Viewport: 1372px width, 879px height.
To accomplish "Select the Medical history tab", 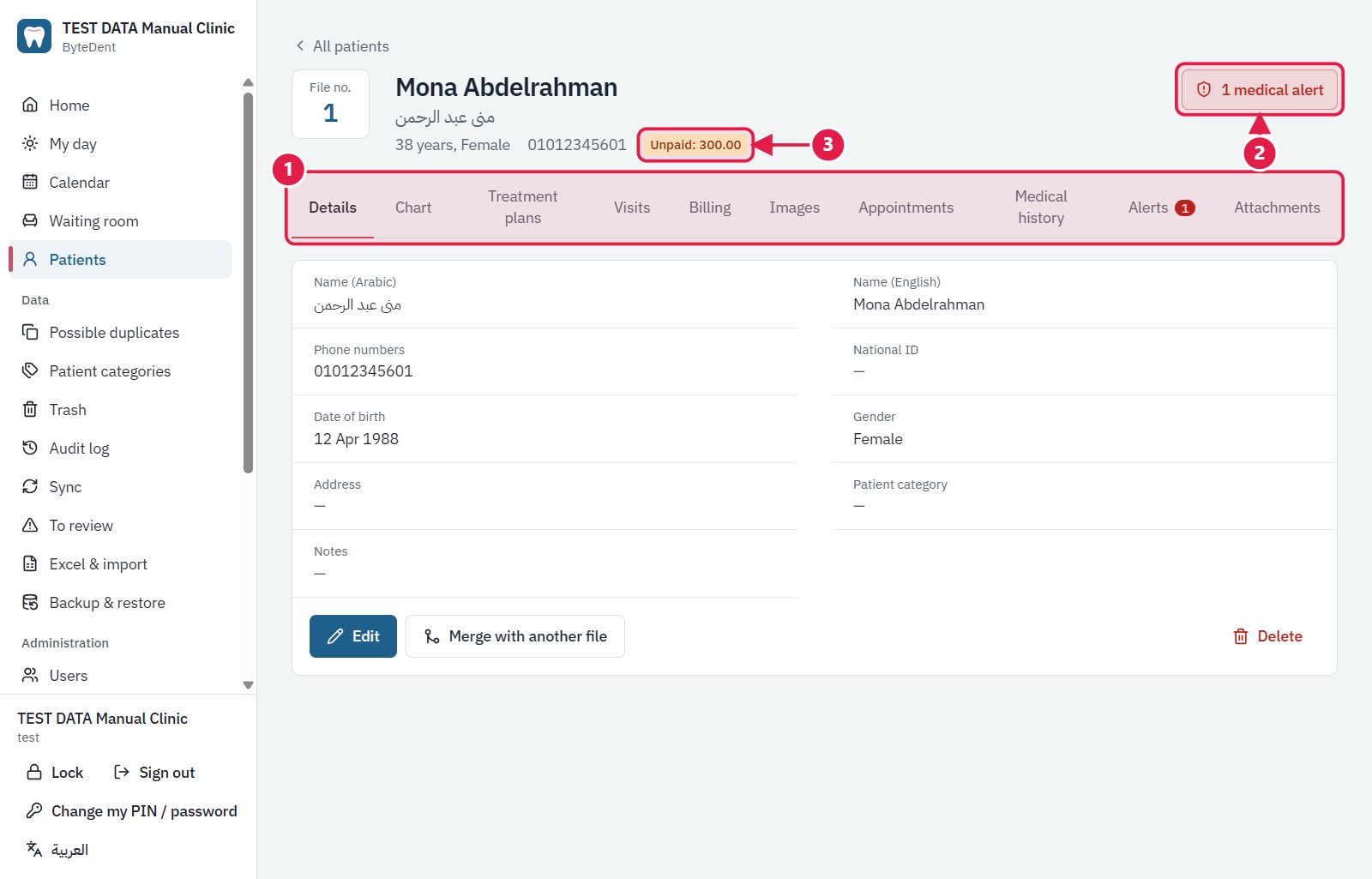I will [x=1041, y=208].
